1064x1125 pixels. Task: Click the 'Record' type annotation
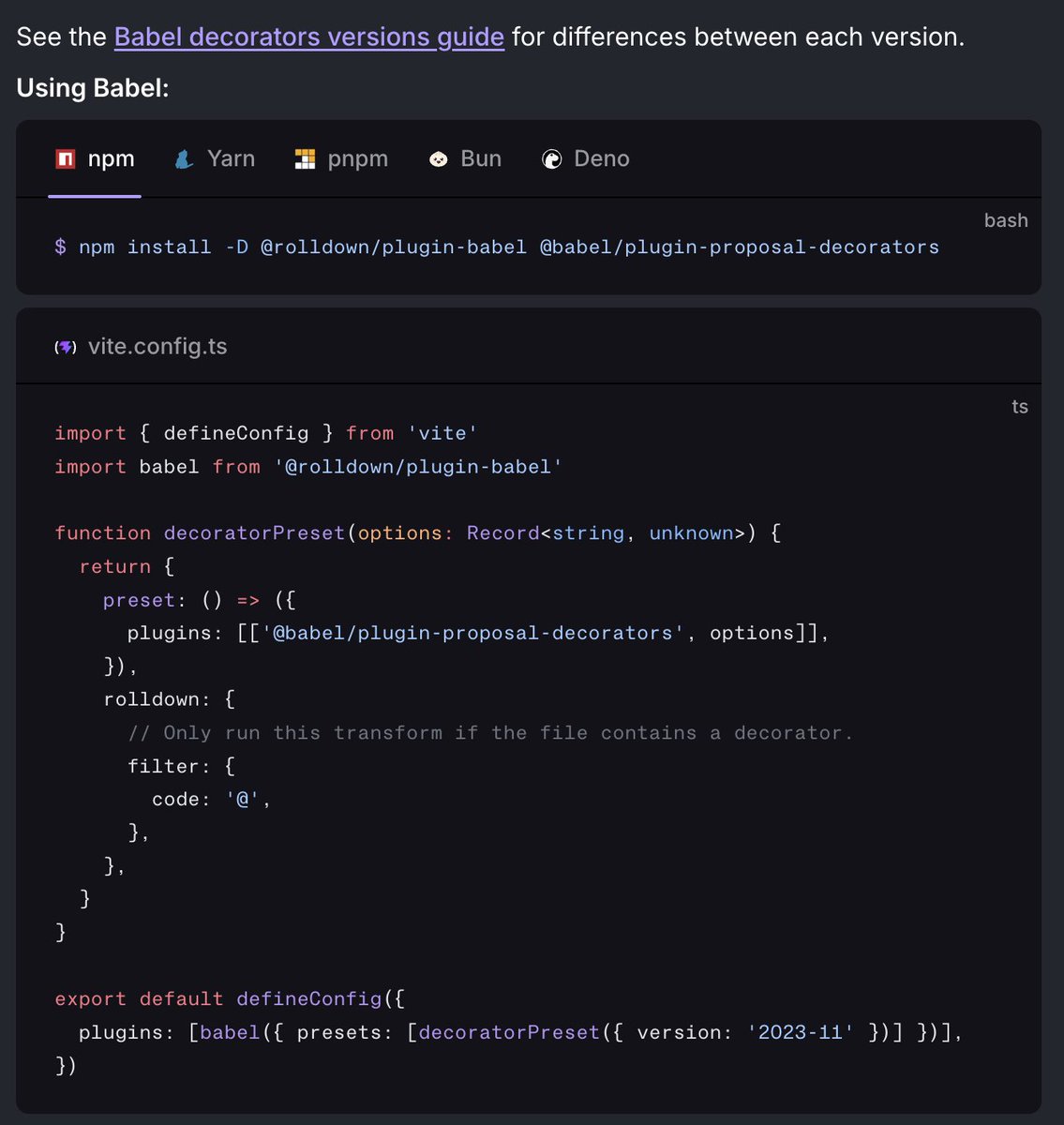click(x=503, y=533)
